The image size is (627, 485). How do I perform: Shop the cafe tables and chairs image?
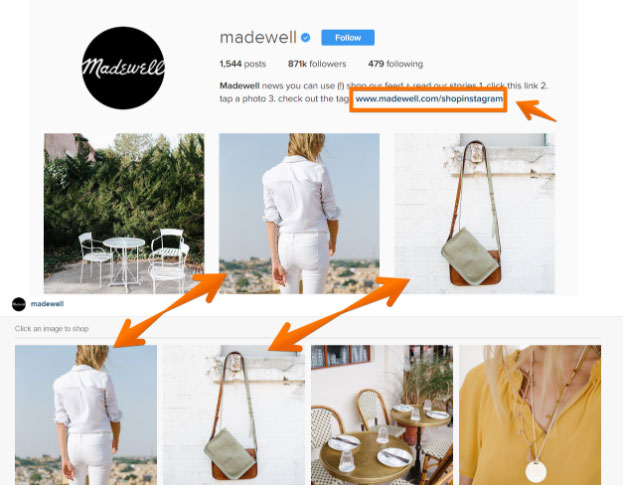[x=382, y=415]
